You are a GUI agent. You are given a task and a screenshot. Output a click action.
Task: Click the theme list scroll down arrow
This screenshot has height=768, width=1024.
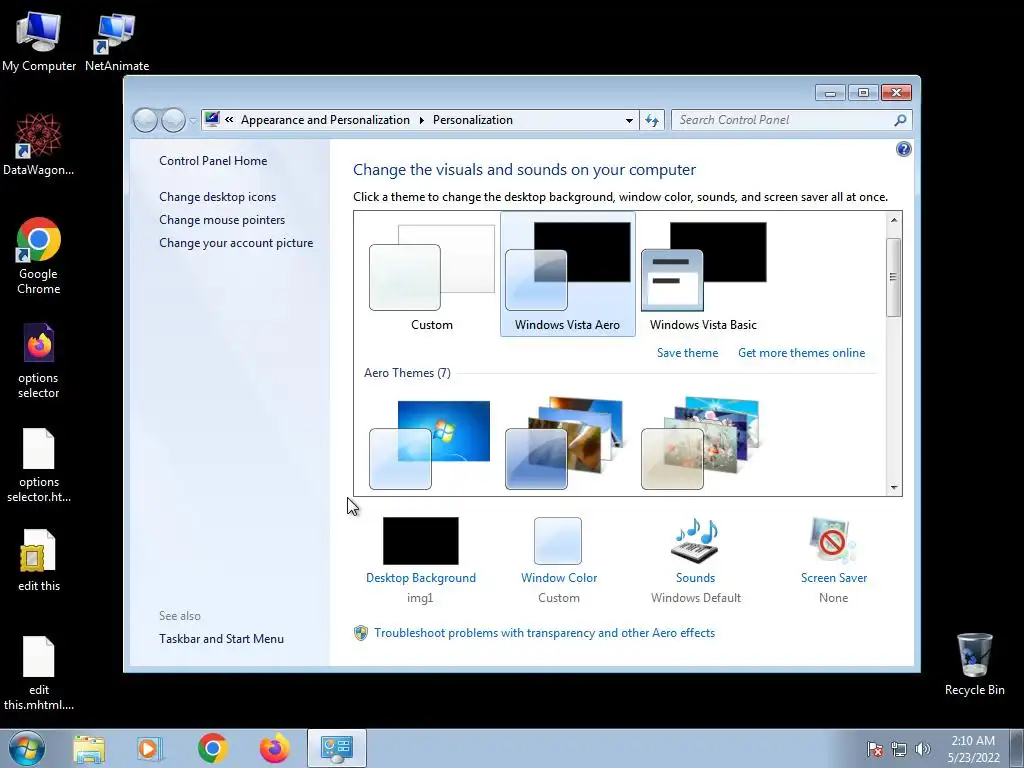[x=894, y=488]
